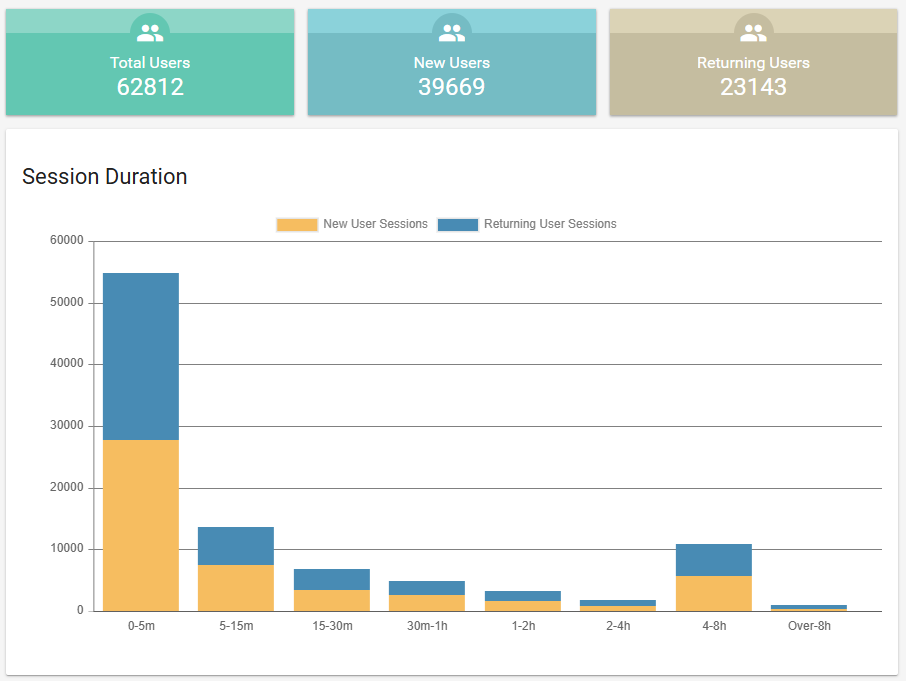Select the orange segment of the 0-5m bar
This screenshot has height=681, width=906.
141,525
